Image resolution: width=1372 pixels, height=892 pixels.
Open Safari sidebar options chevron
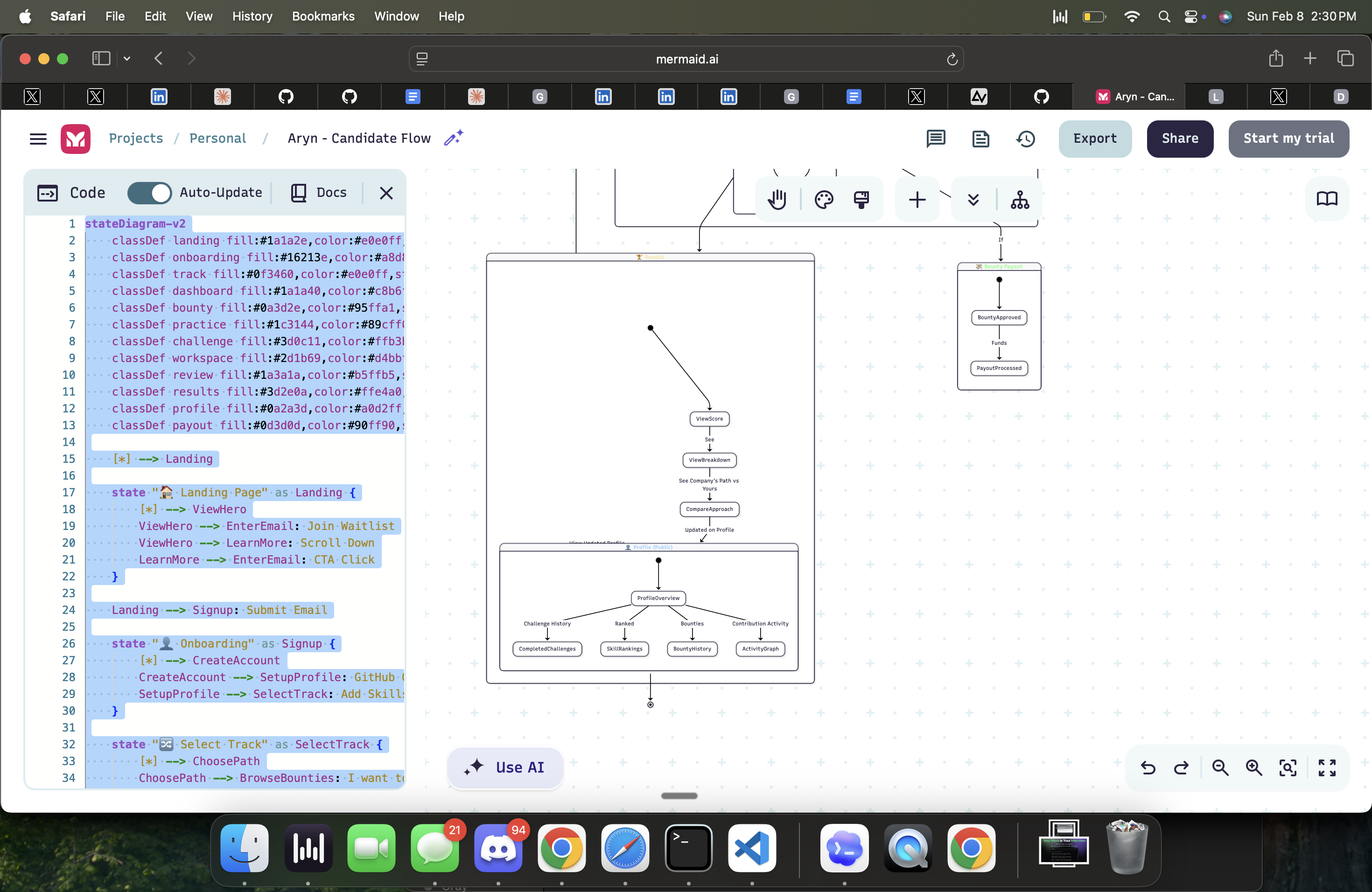point(127,58)
